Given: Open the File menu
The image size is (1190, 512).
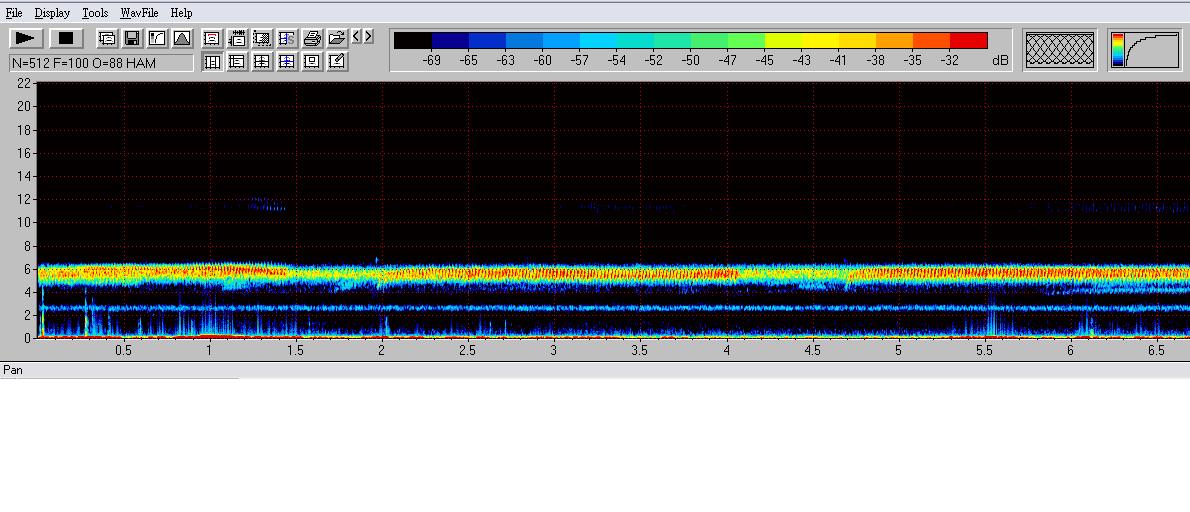Looking at the screenshot, I should (14, 13).
